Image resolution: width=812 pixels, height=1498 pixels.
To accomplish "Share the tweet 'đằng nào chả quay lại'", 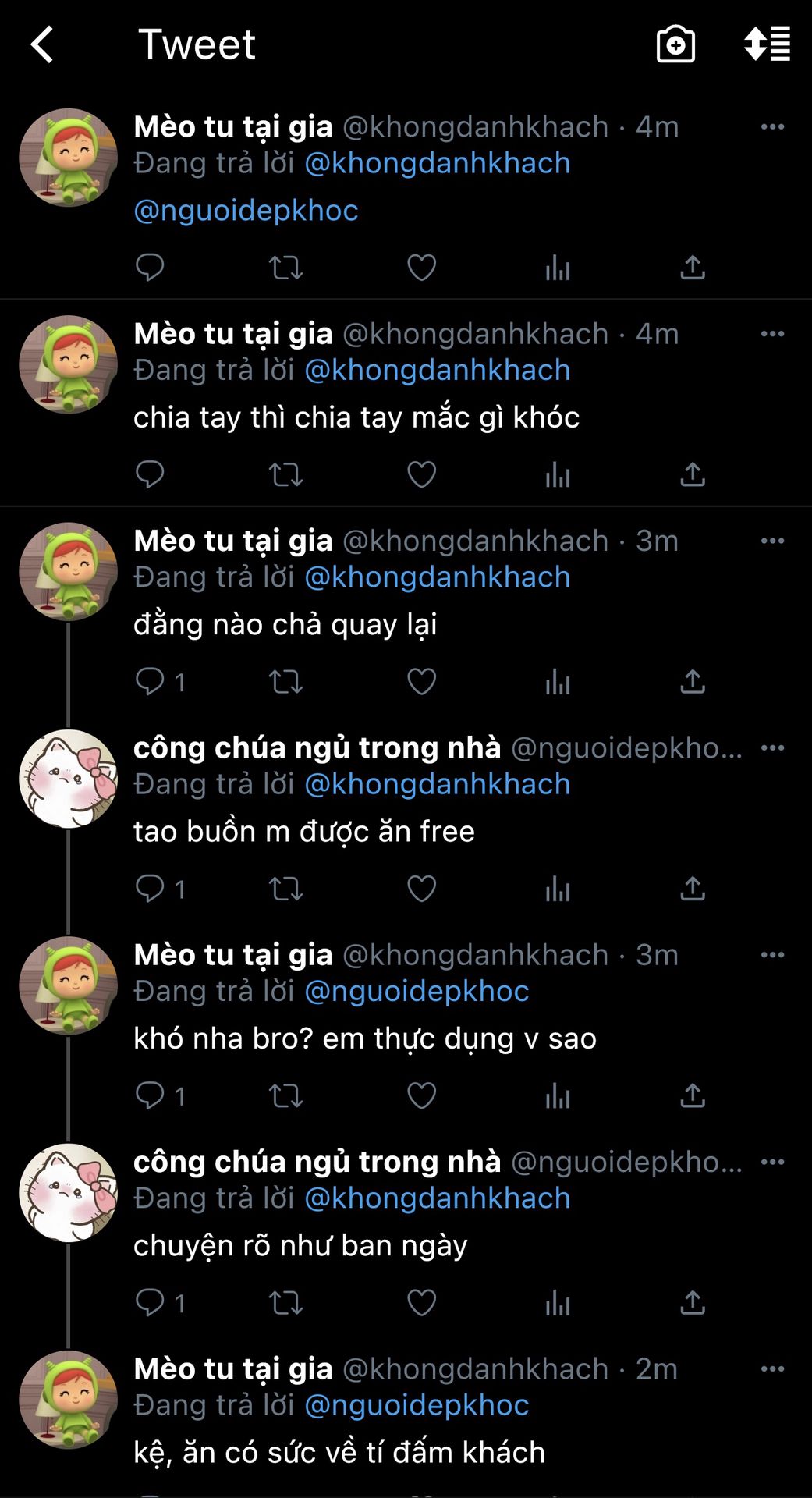I will point(693,682).
